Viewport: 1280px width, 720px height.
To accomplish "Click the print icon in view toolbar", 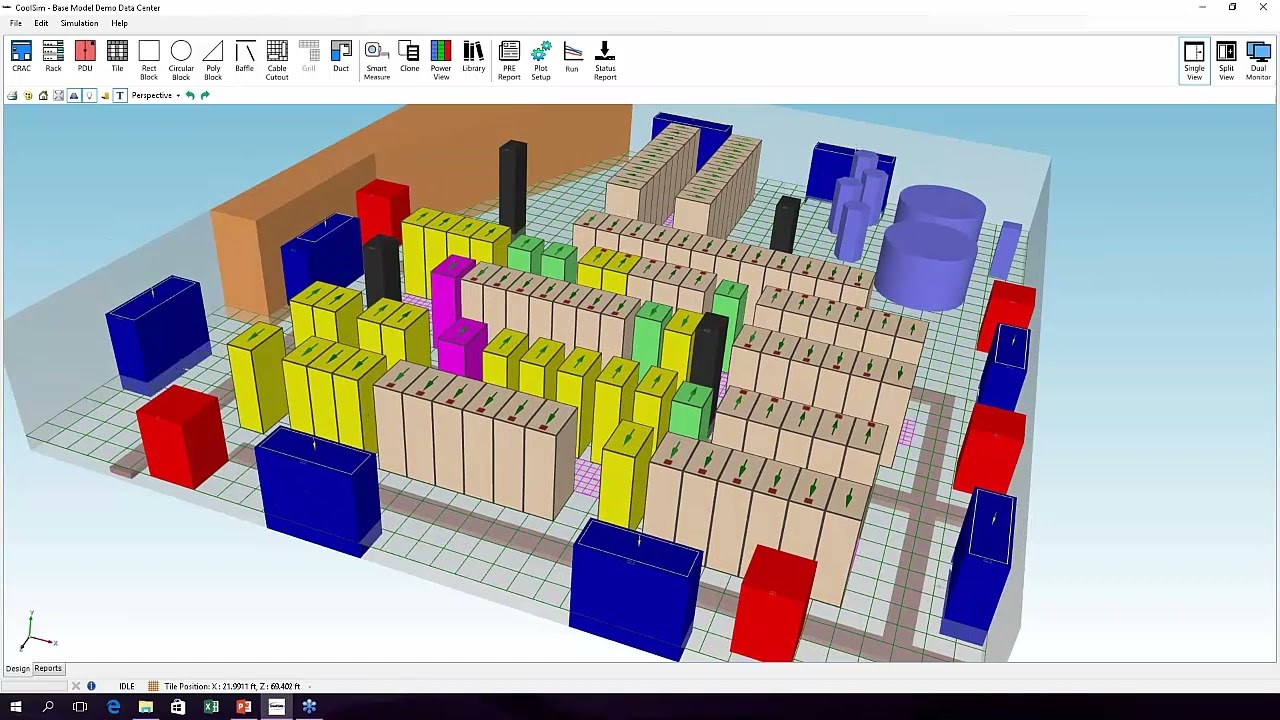I will point(12,95).
